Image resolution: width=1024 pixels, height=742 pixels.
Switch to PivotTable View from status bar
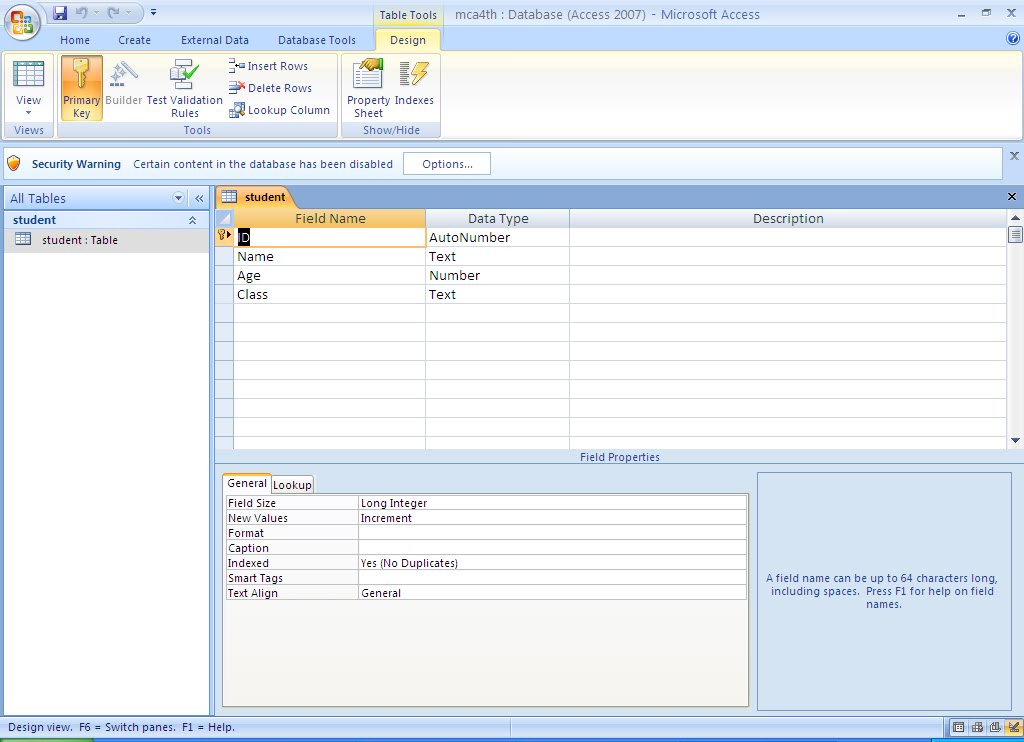click(977, 727)
